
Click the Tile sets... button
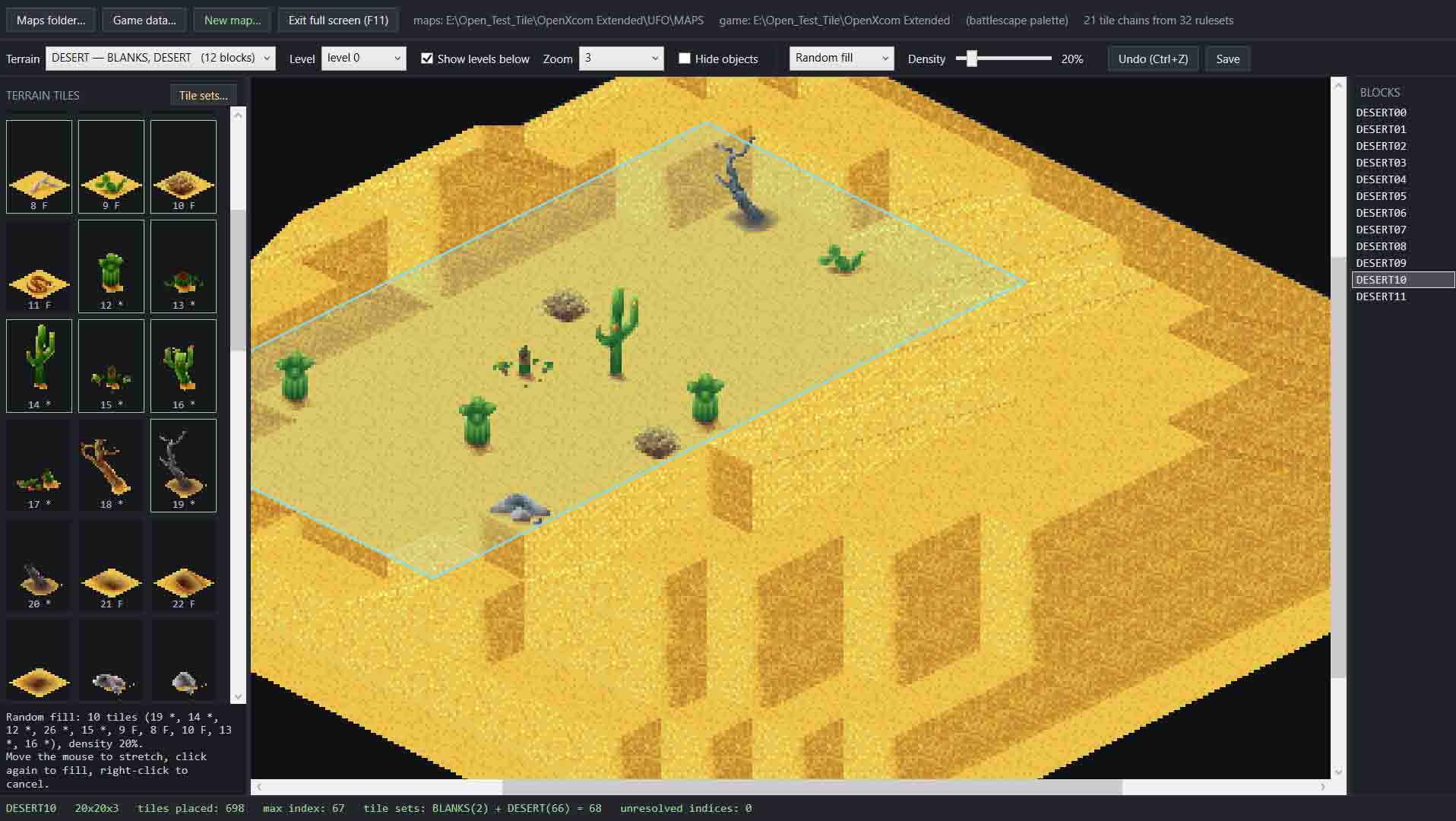click(203, 95)
